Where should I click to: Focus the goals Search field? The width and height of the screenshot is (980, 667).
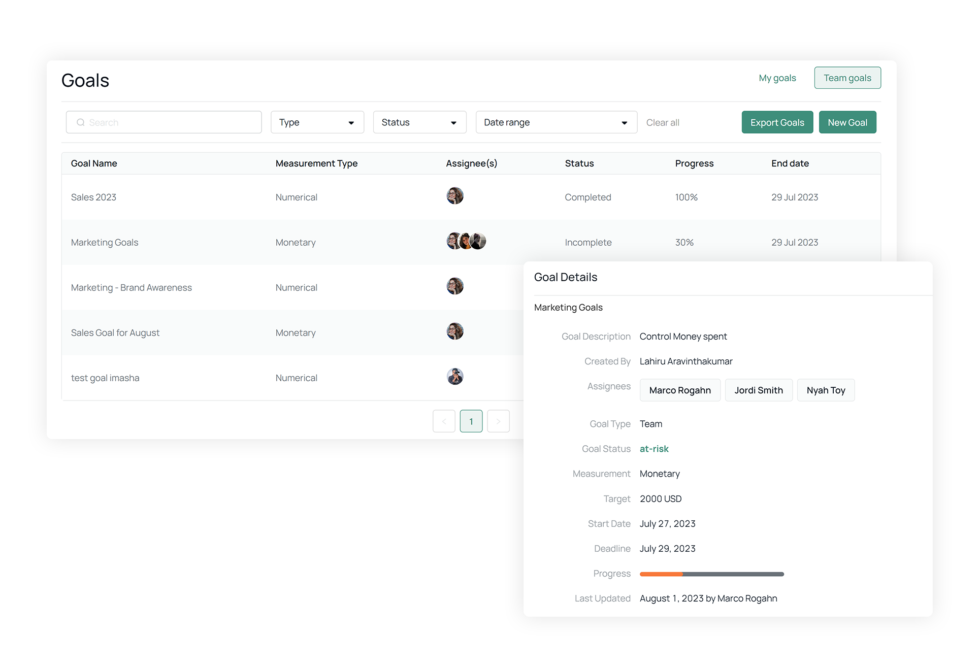[x=164, y=123]
